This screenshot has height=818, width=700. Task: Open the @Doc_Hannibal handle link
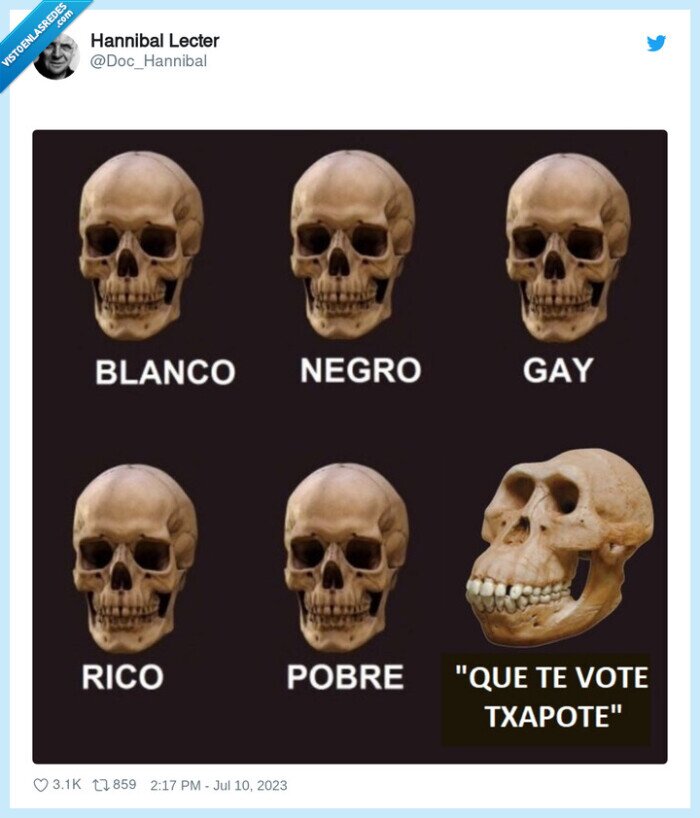(149, 61)
